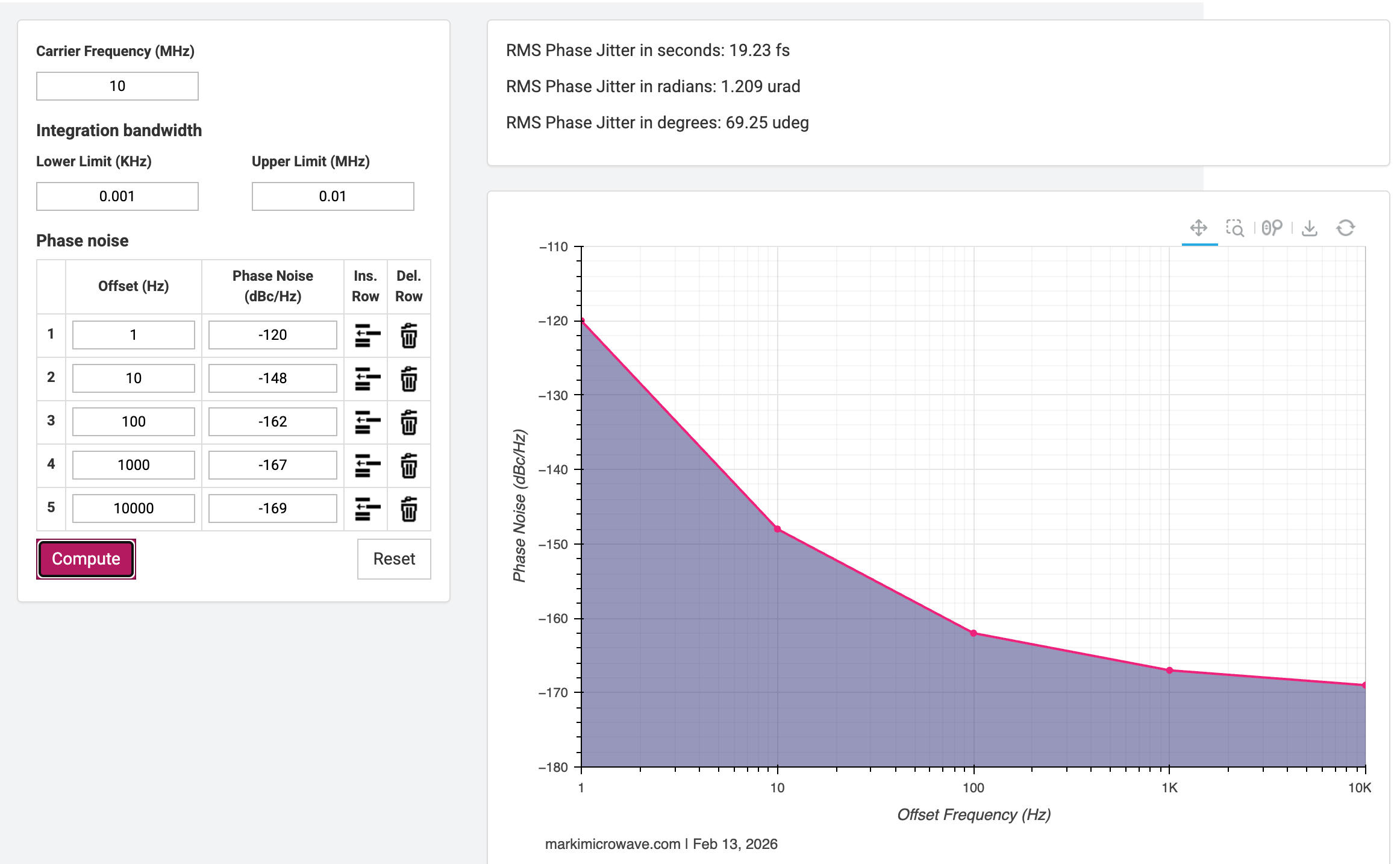
Task: Delete row 5 with the trash icon
Action: [x=409, y=509]
